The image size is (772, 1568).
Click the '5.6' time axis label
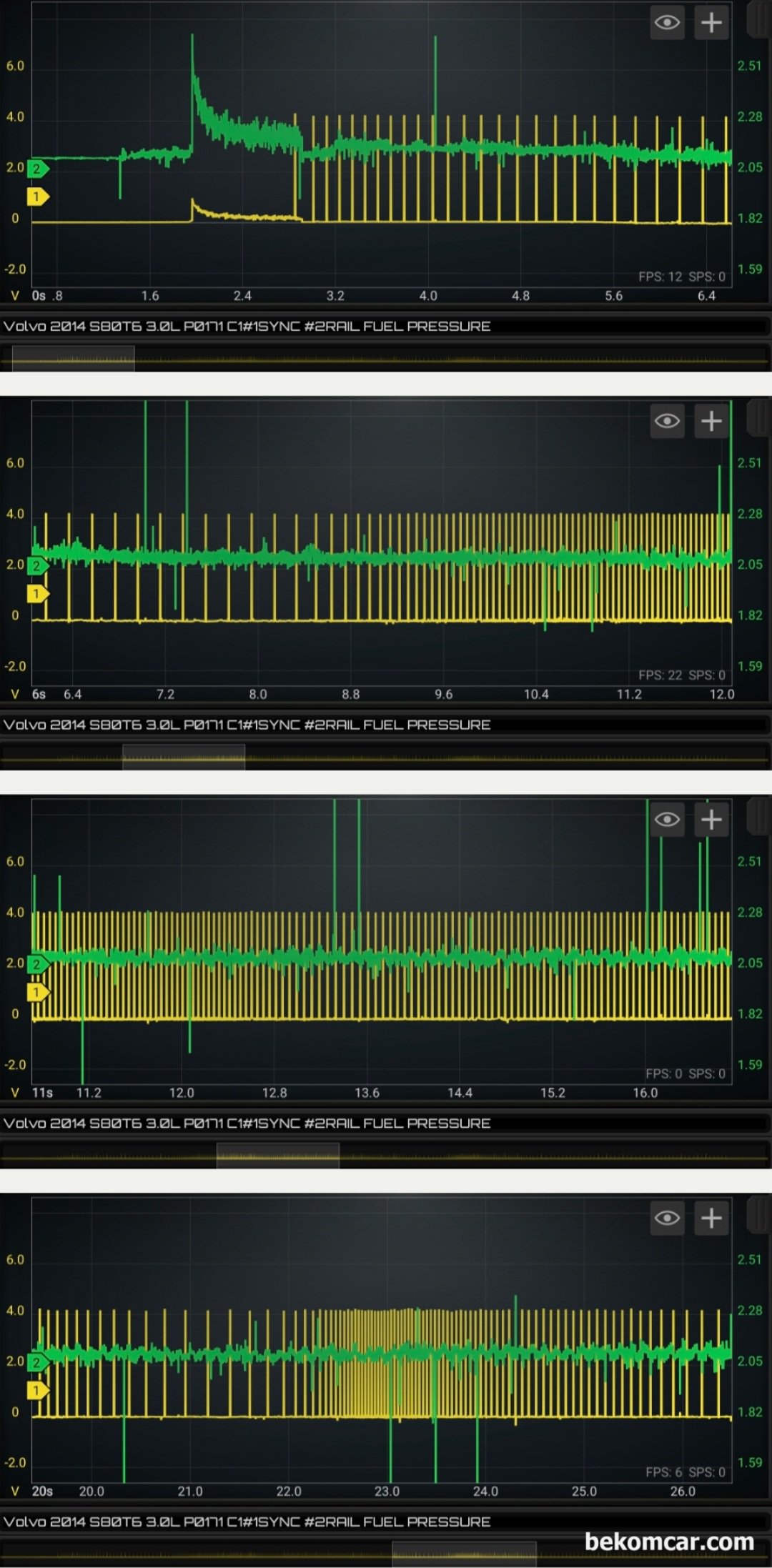pyautogui.click(x=613, y=296)
